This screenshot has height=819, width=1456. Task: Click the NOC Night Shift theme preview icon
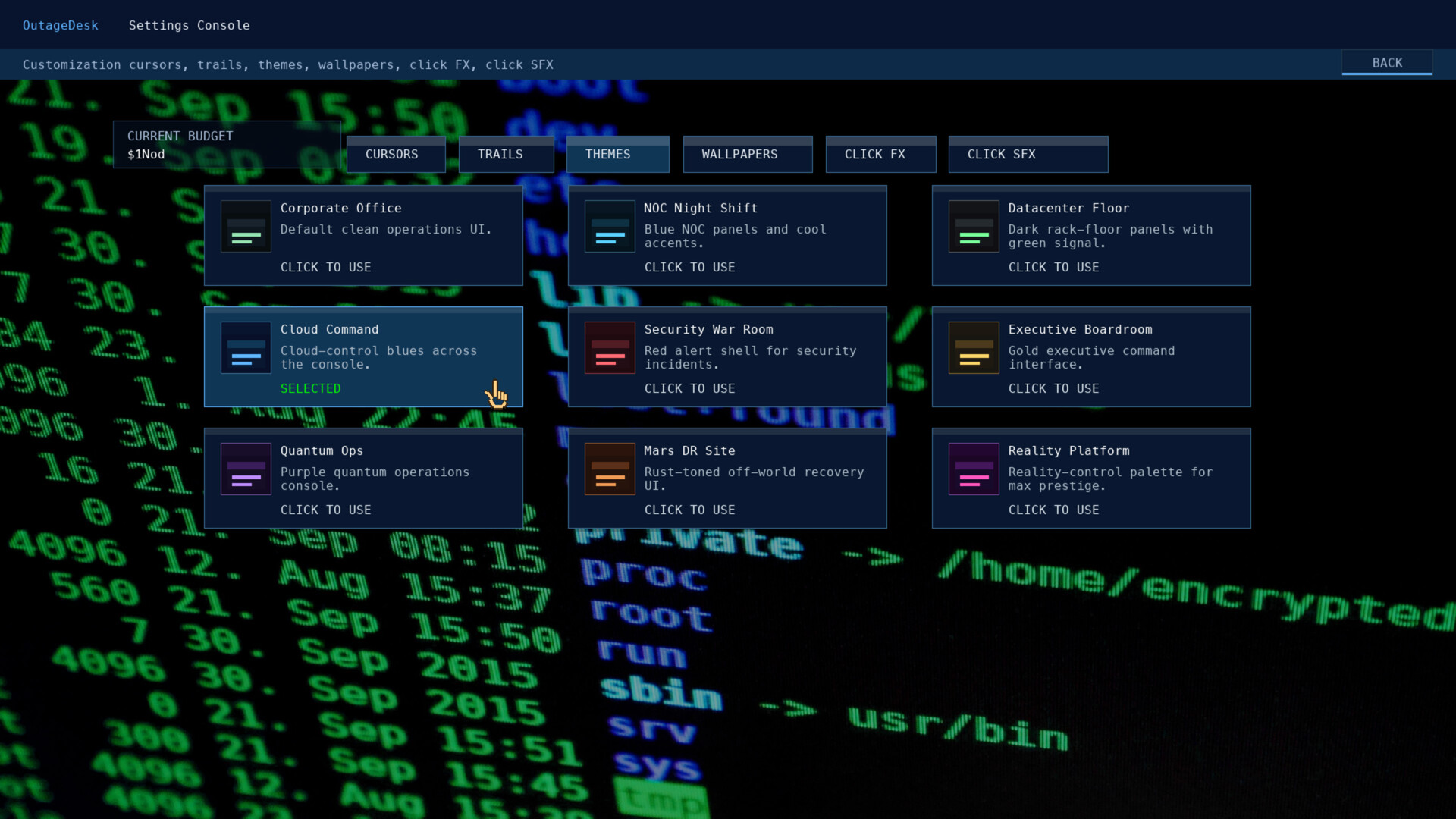[x=610, y=226]
